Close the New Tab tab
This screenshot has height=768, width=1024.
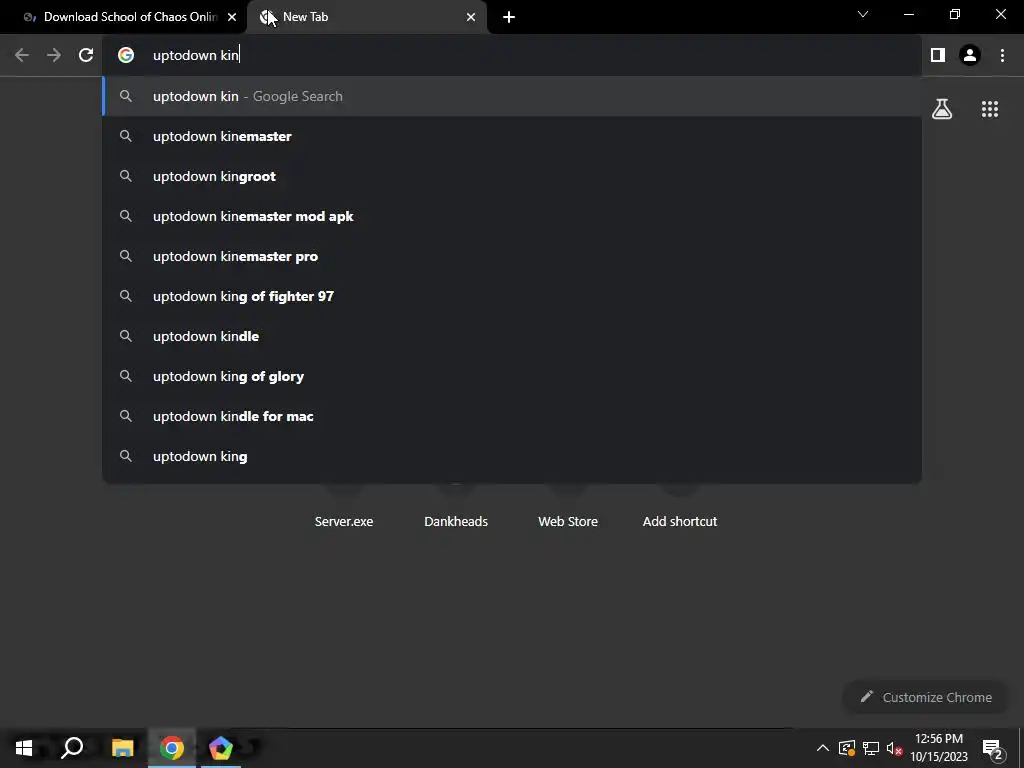tap(471, 17)
